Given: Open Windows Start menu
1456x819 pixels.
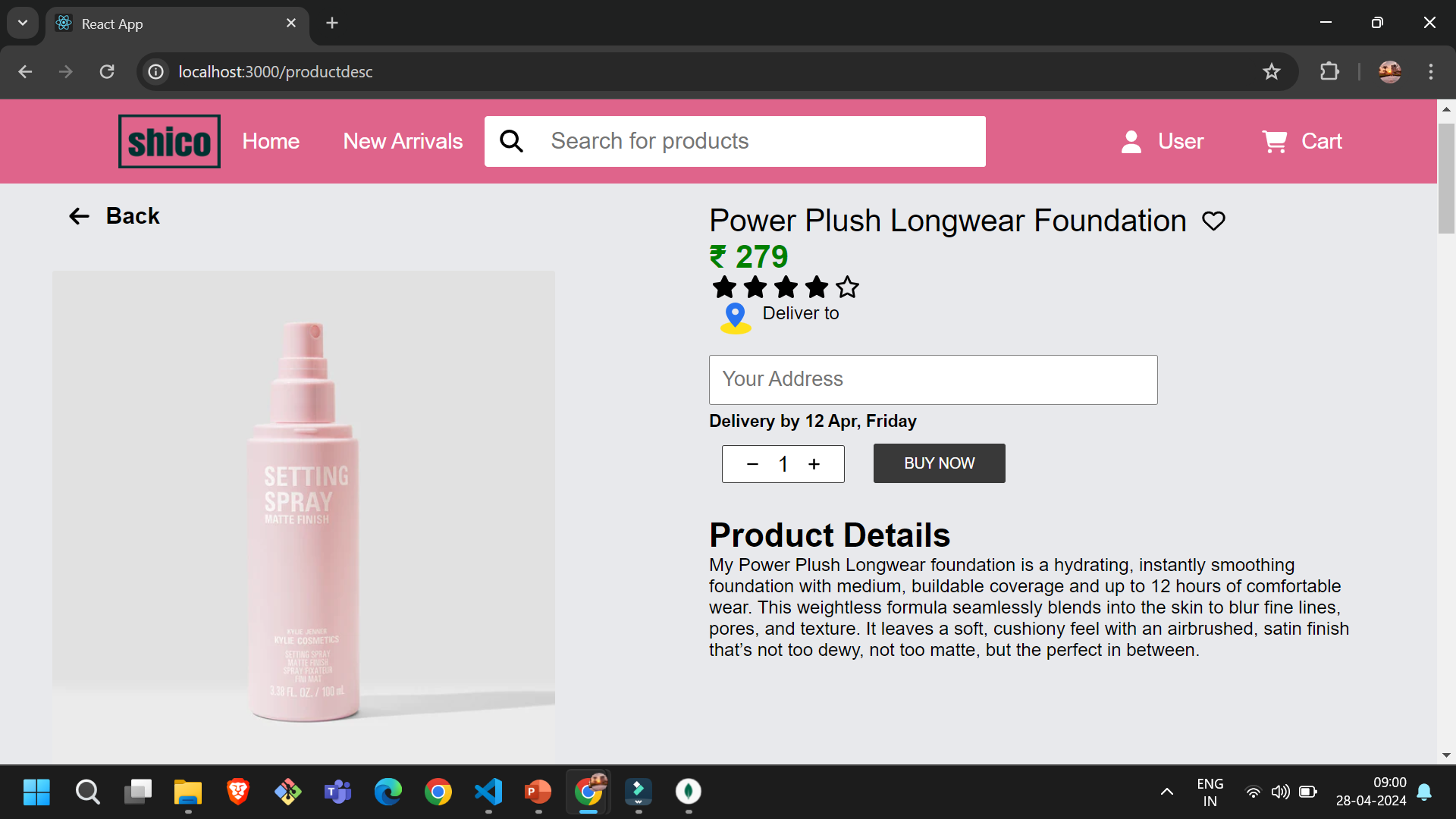Looking at the screenshot, I should click(36, 792).
